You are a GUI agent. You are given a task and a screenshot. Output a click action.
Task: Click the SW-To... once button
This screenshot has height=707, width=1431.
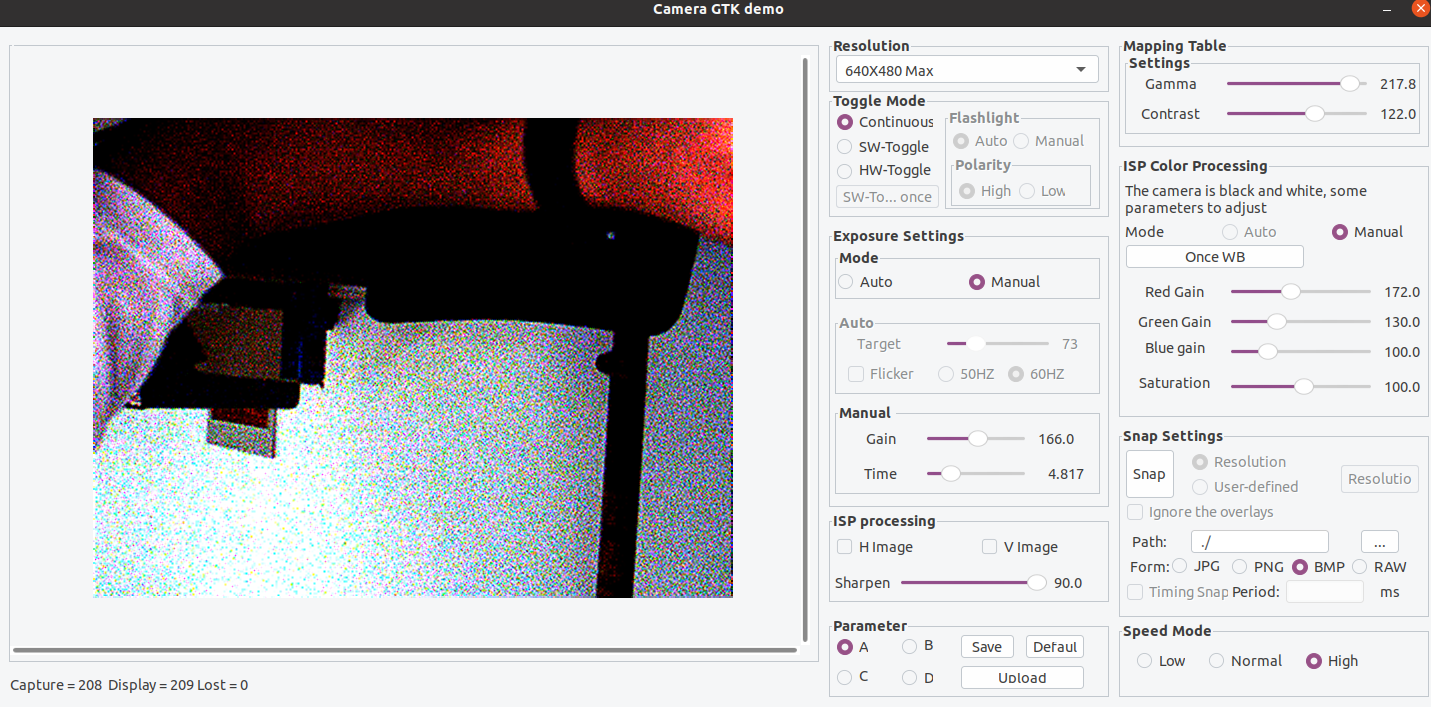pyautogui.click(x=887, y=197)
